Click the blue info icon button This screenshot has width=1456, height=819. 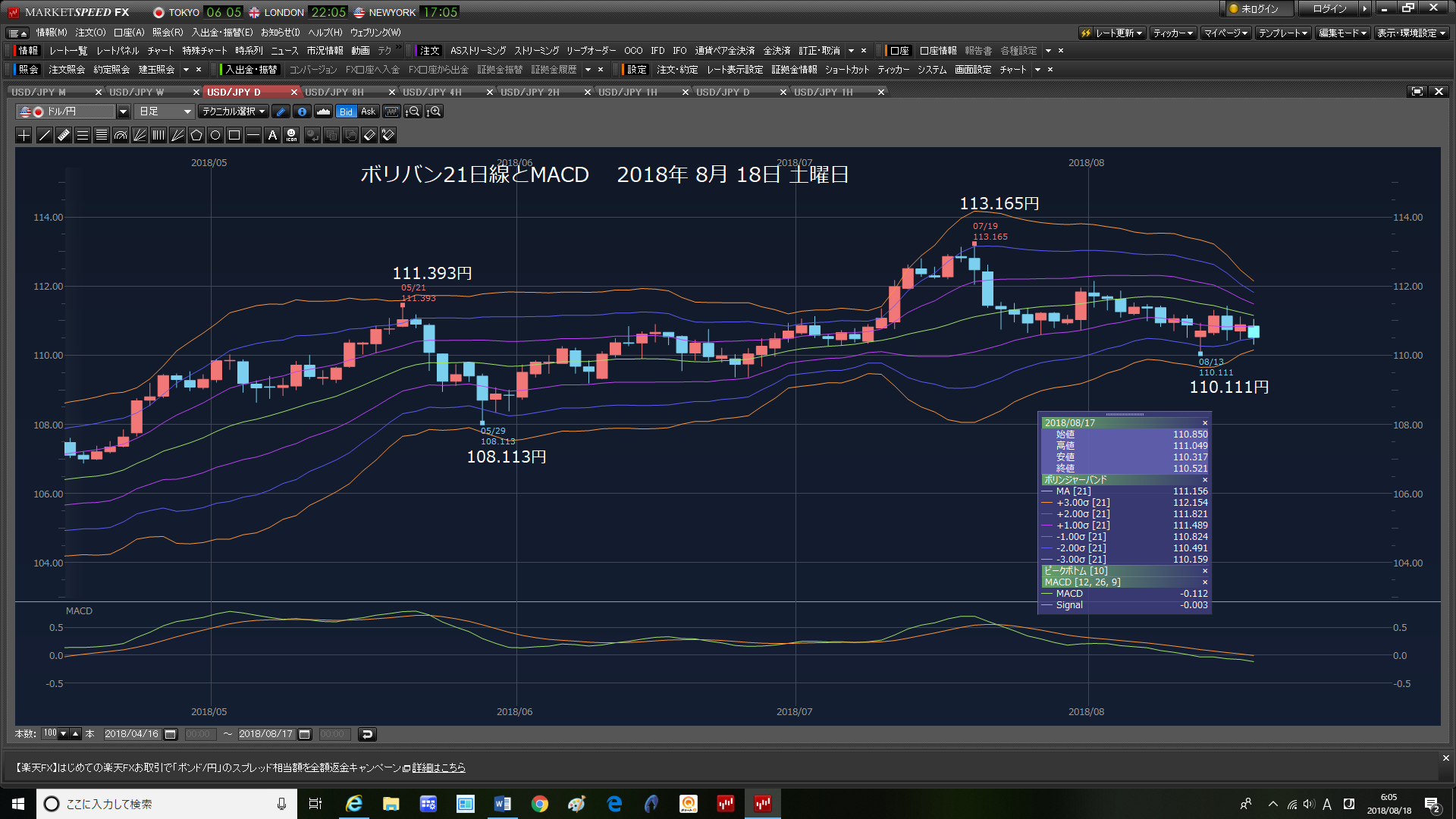(302, 111)
